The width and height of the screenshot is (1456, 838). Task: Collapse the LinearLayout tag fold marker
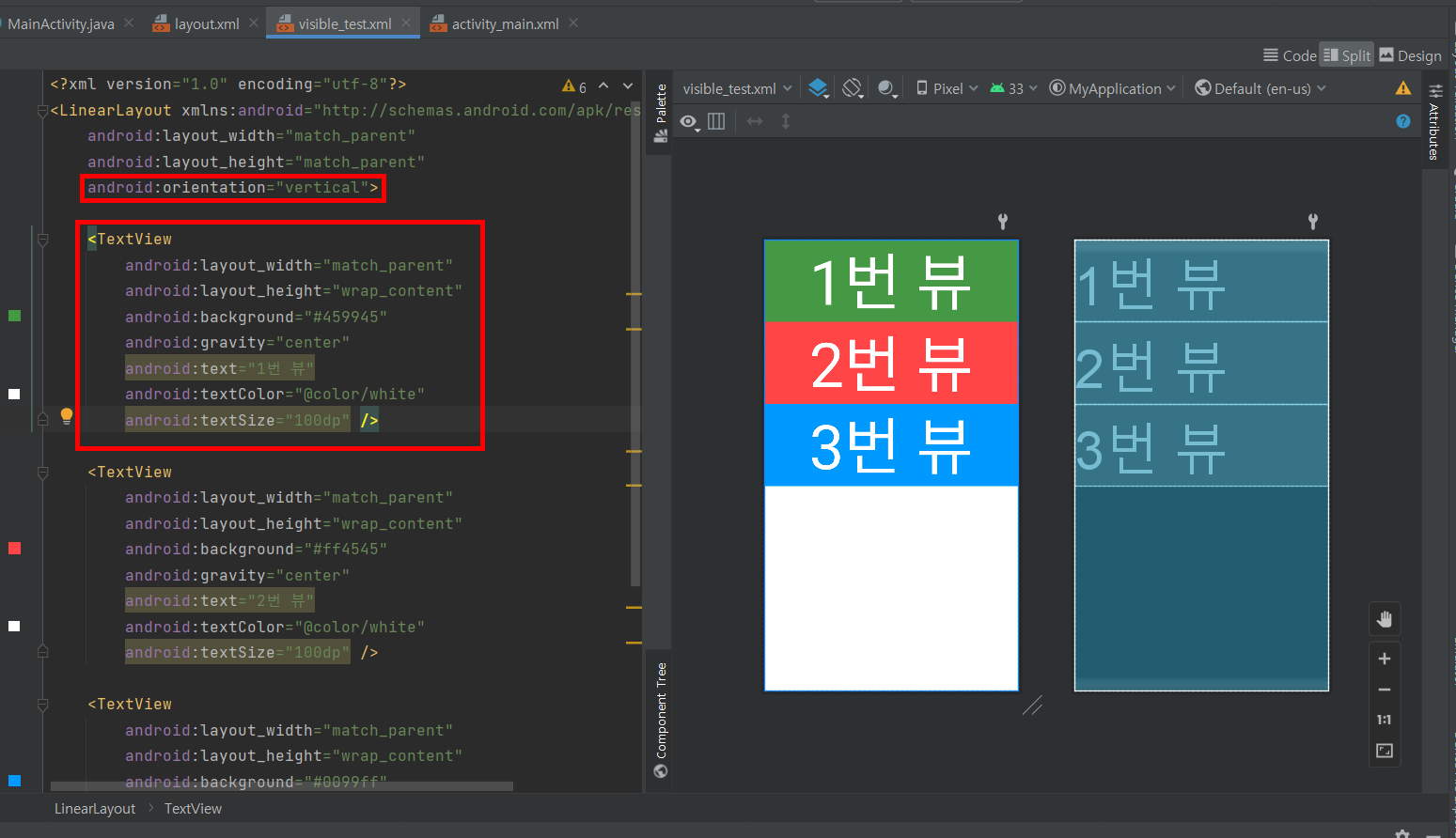(x=42, y=111)
